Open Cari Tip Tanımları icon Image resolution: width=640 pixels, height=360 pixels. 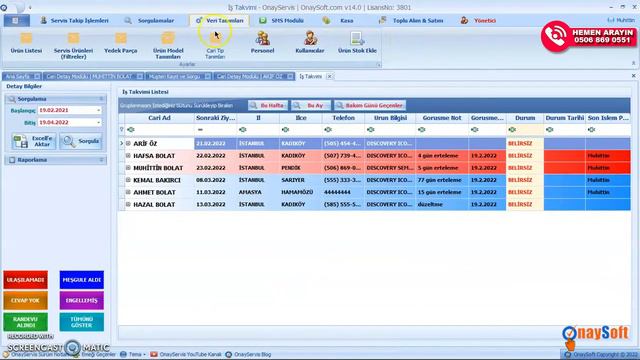pyautogui.click(x=215, y=46)
